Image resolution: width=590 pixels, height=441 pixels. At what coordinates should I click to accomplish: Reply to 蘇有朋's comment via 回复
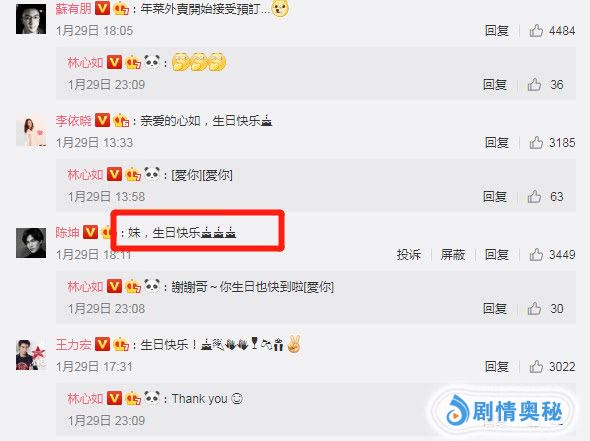tap(497, 30)
